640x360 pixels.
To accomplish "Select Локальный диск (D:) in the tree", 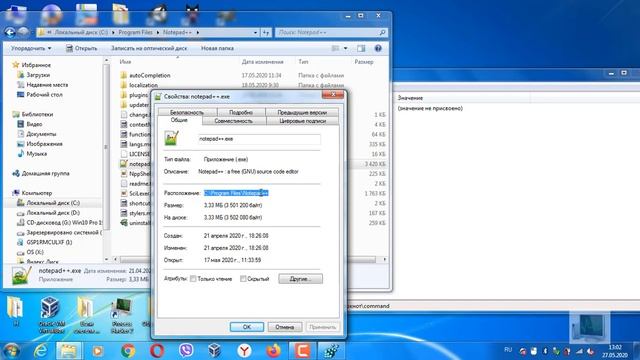I will pyautogui.click(x=53, y=213).
